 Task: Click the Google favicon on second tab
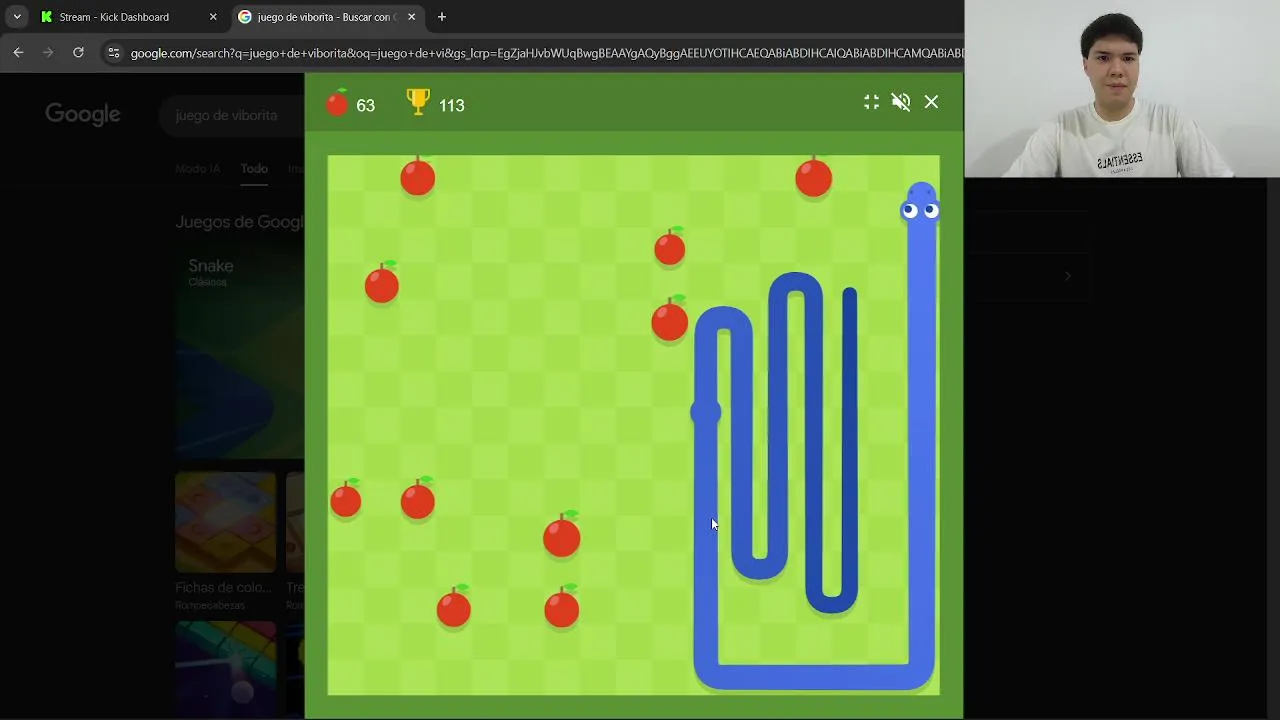pyautogui.click(x=244, y=17)
